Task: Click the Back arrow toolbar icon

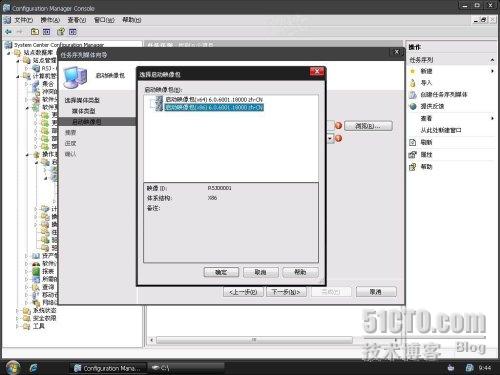Action: (x=8, y=32)
